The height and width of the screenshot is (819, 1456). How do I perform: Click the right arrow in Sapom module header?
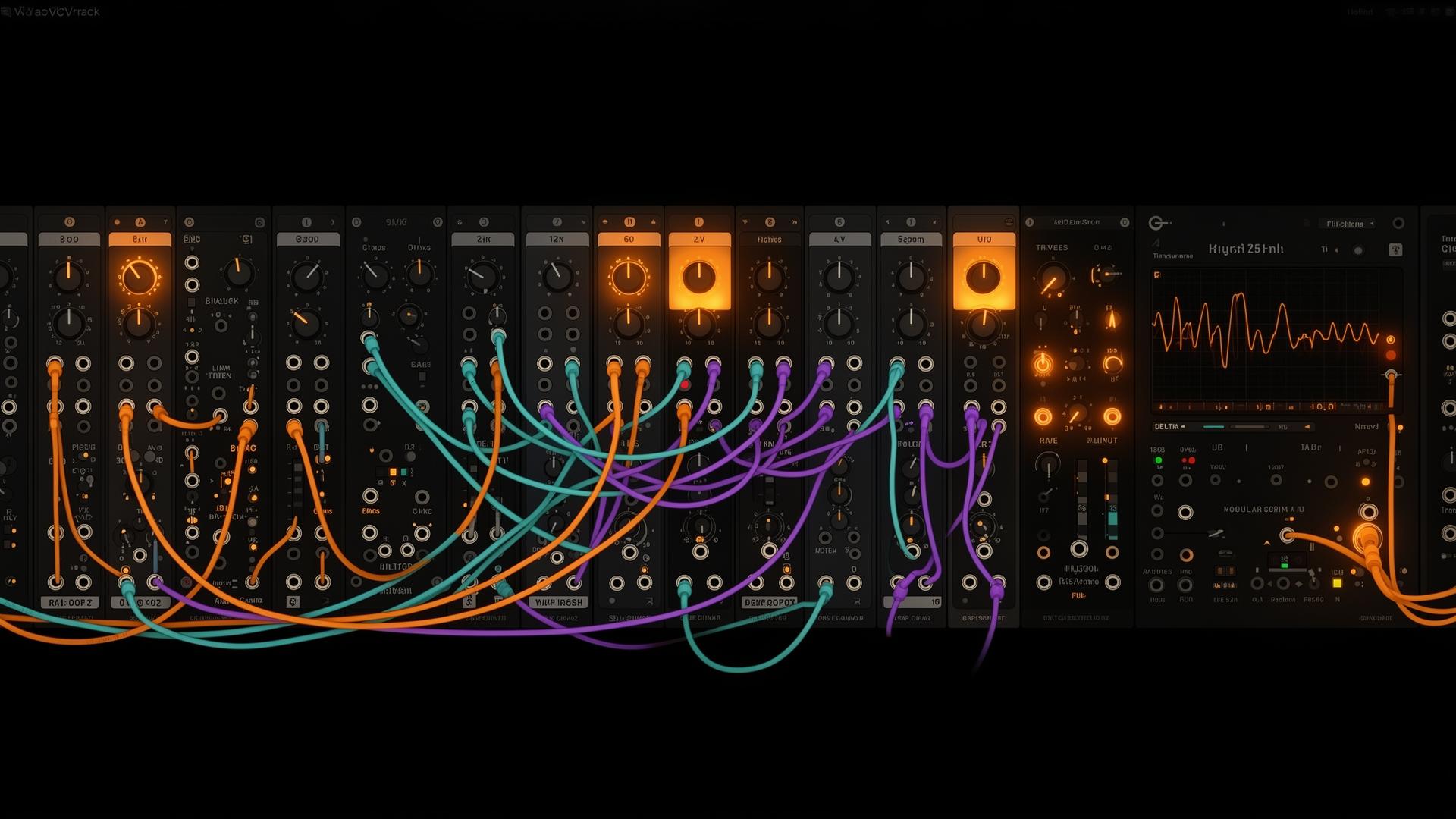pos(934,222)
